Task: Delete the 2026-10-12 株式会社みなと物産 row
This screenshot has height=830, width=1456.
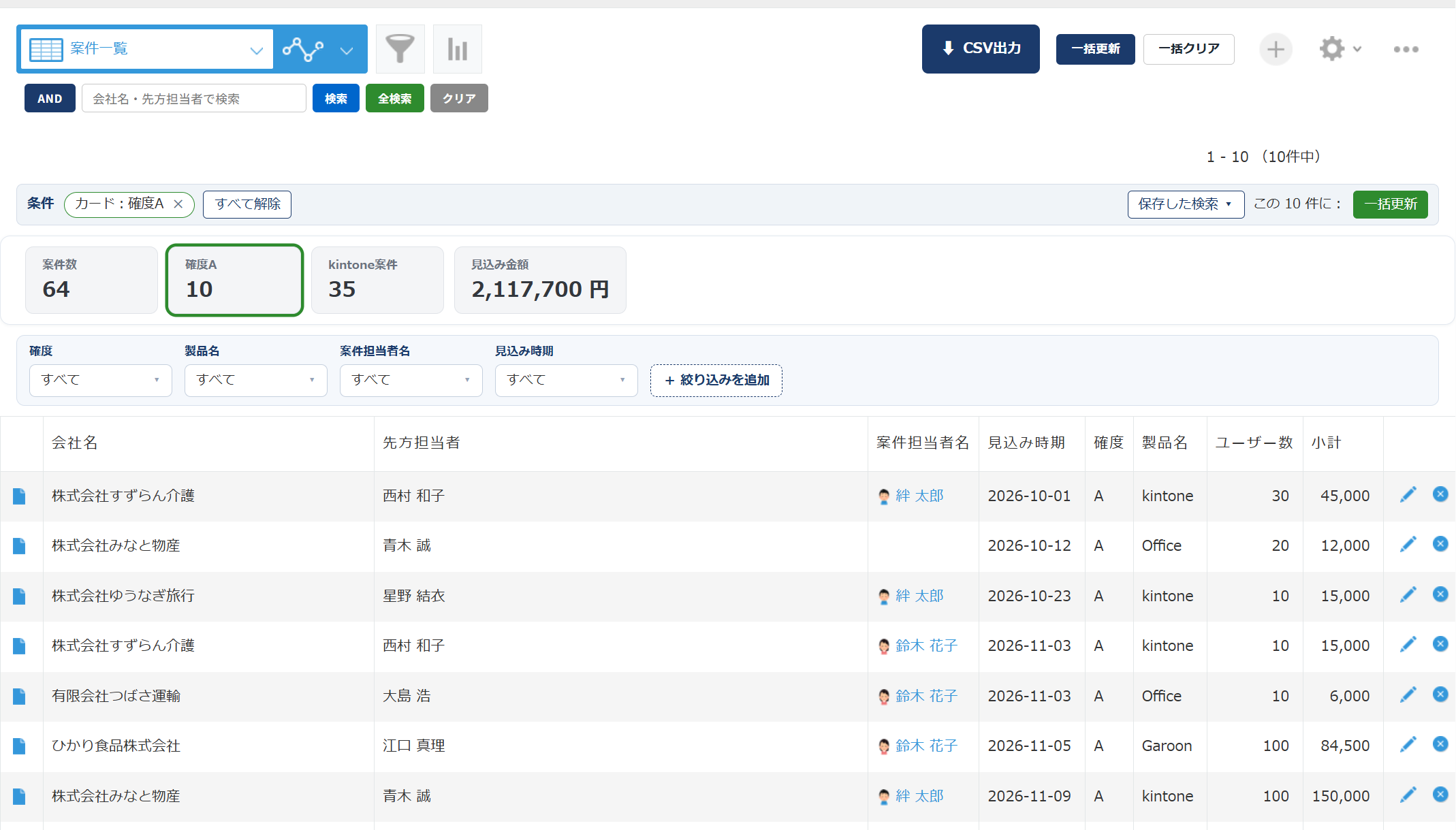Action: (x=1440, y=544)
